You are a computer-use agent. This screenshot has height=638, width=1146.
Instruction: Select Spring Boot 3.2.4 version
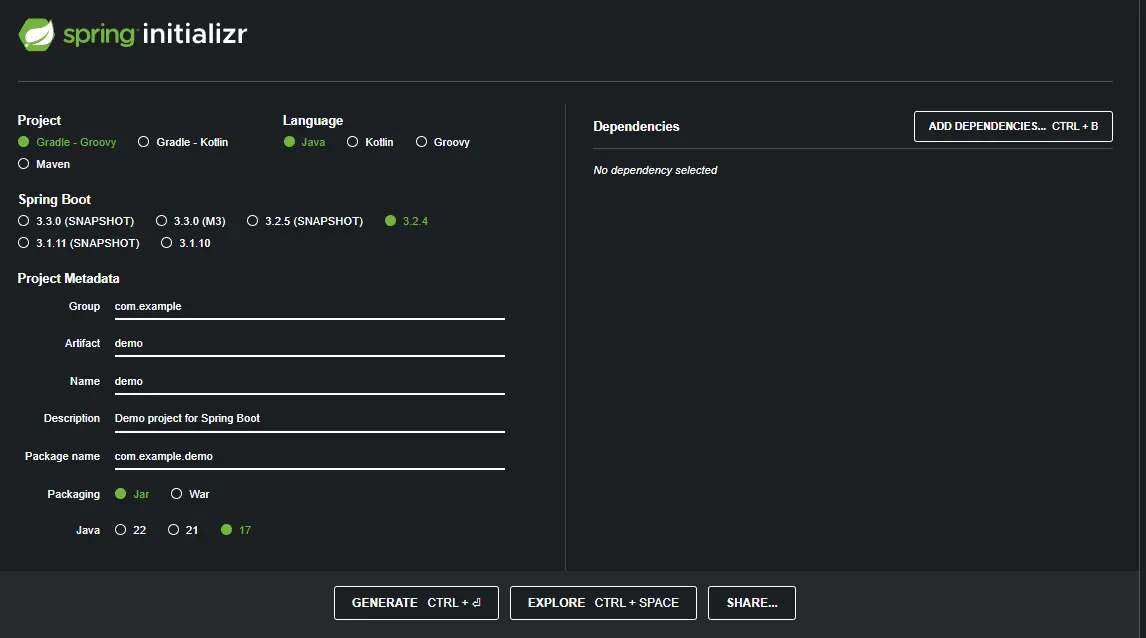point(406,221)
